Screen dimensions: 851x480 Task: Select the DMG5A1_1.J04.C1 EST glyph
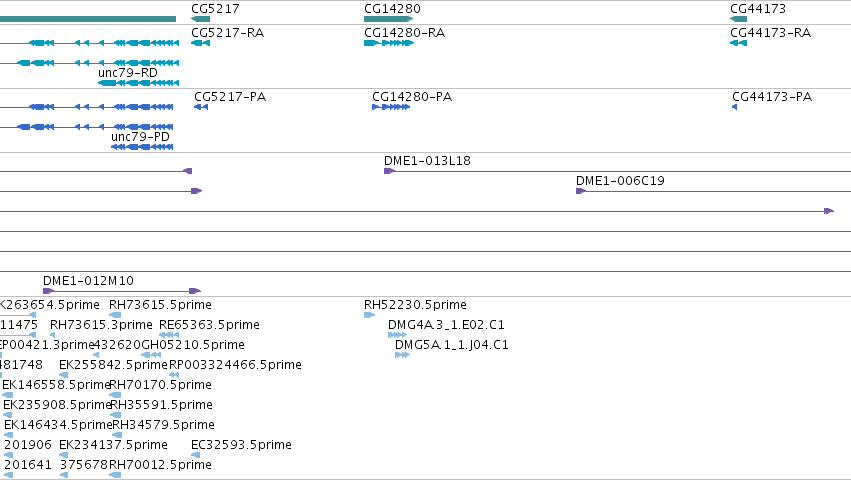pos(402,355)
